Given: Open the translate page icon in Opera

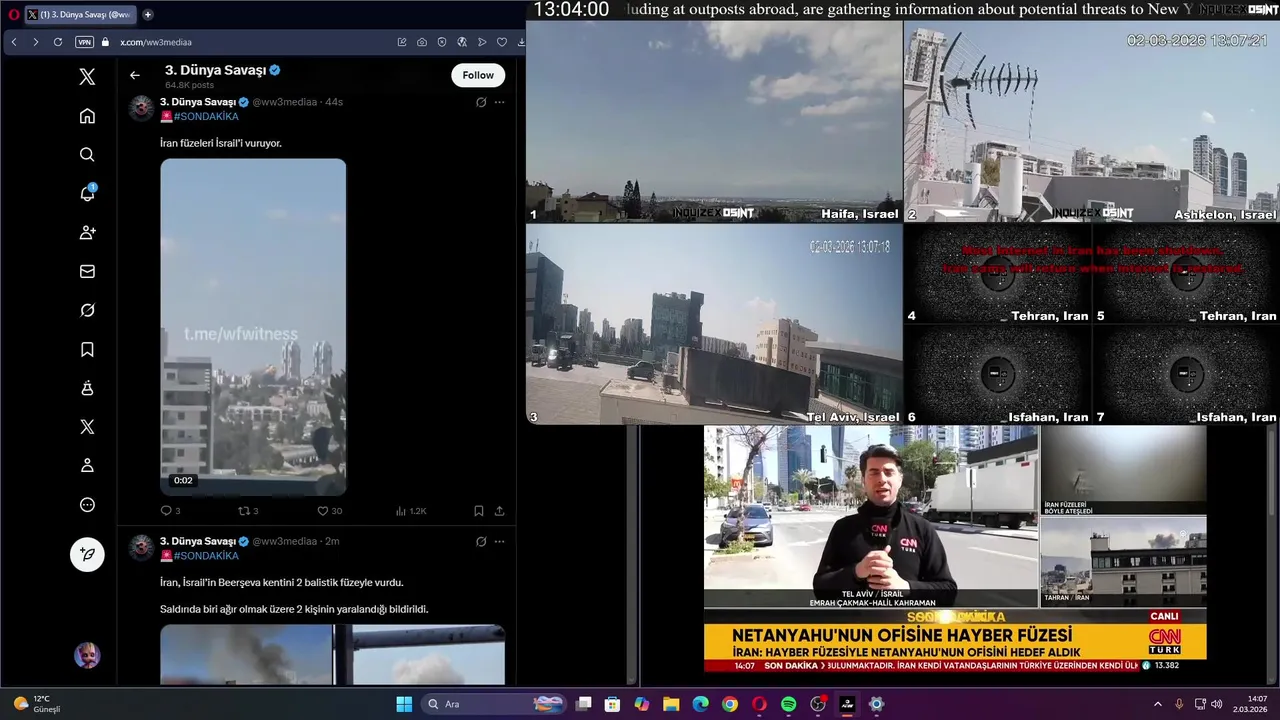Looking at the screenshot, I should [x=462, y=42].
